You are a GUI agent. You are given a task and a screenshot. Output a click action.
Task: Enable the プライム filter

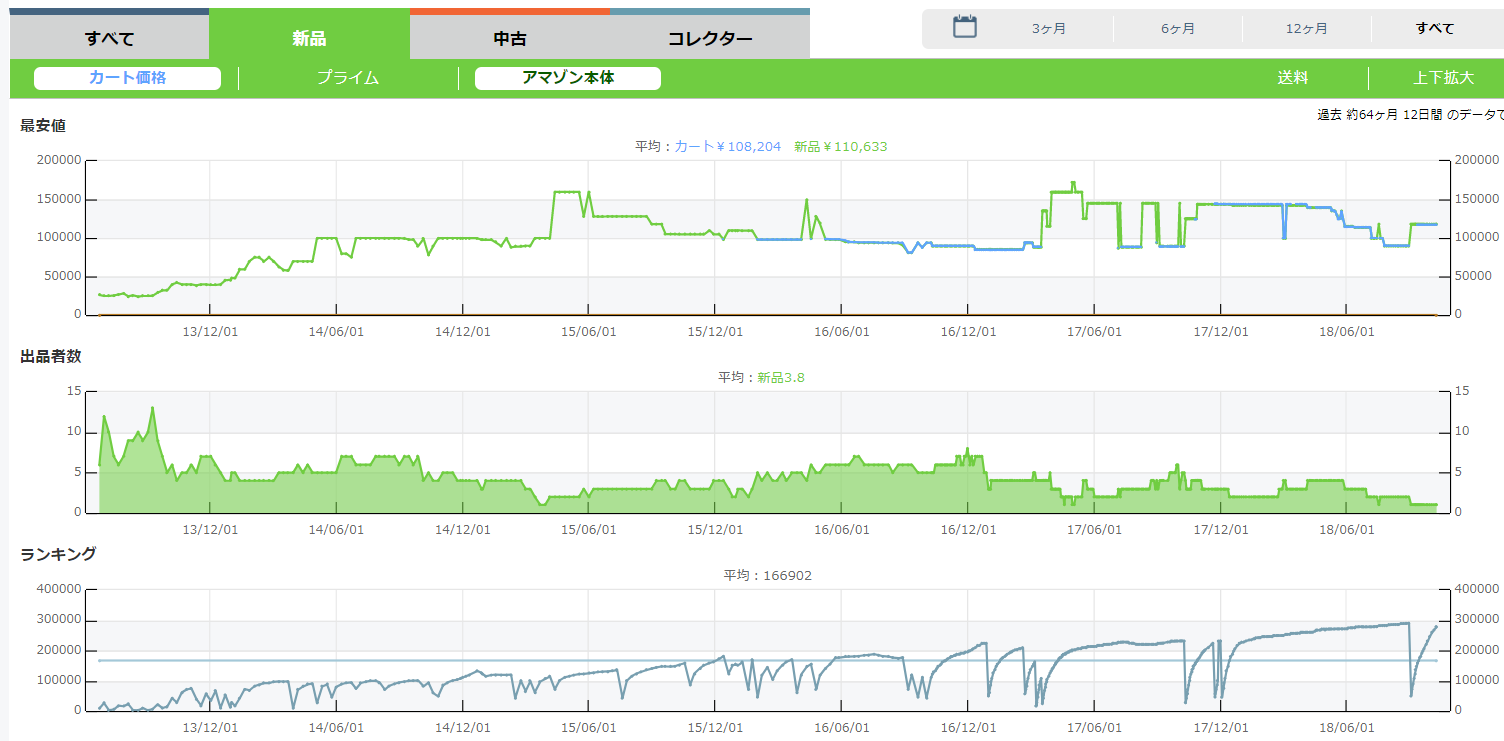click(x=348, y=78)
